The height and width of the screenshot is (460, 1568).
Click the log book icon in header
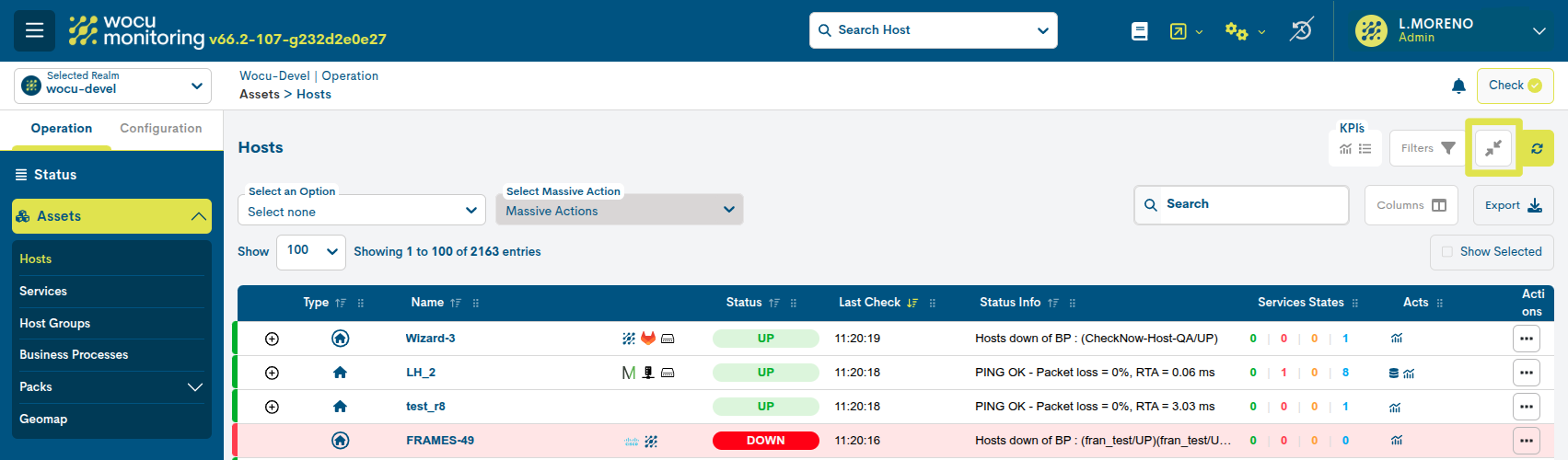[x=1140, y=31]
